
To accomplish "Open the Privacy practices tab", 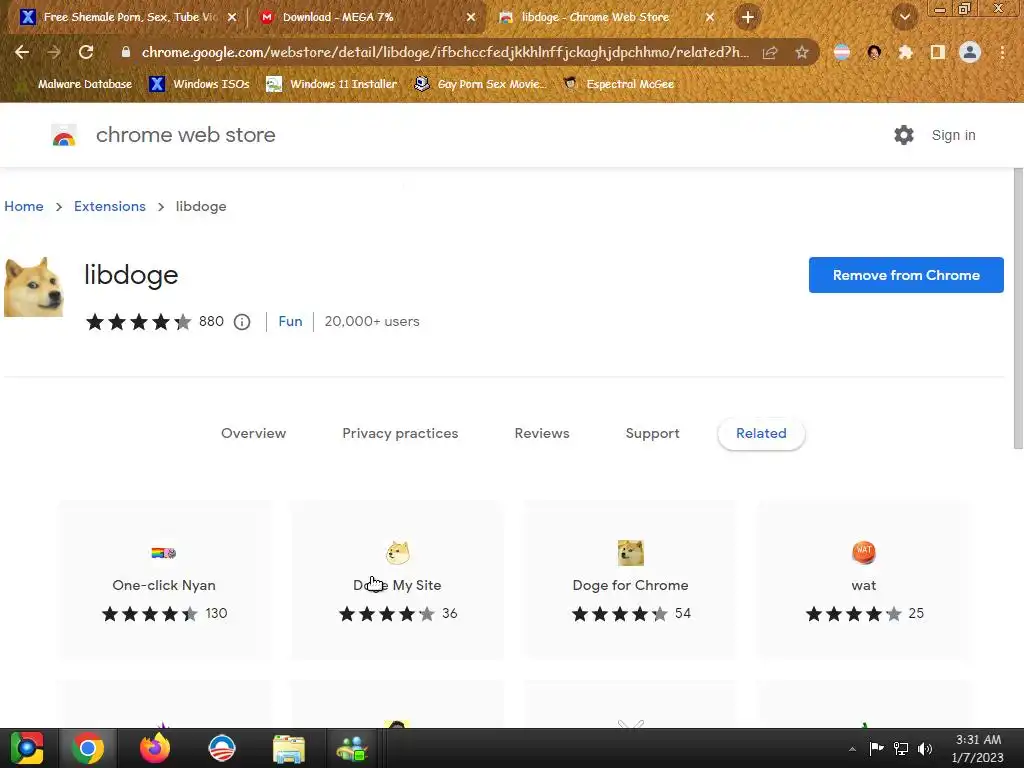I will (x=400, y=434).
